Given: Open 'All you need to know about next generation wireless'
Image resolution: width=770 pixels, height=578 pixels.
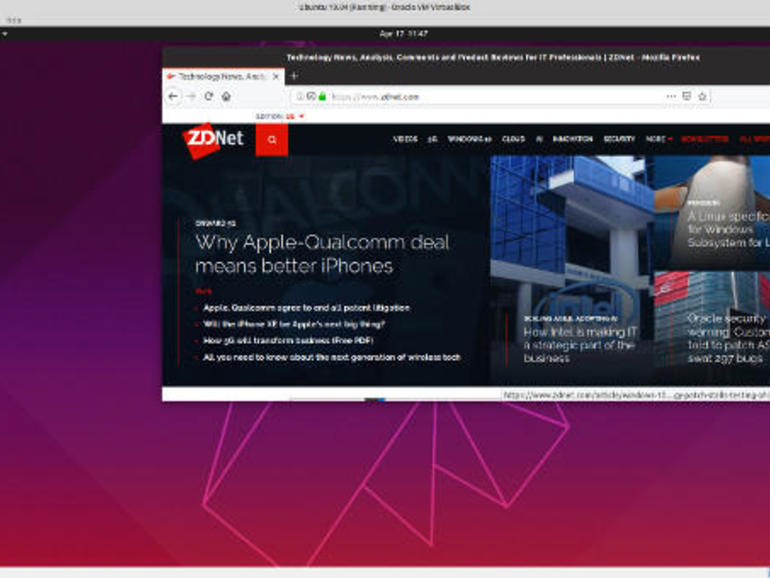Looking at the screenshot, I should pos(331,357).
